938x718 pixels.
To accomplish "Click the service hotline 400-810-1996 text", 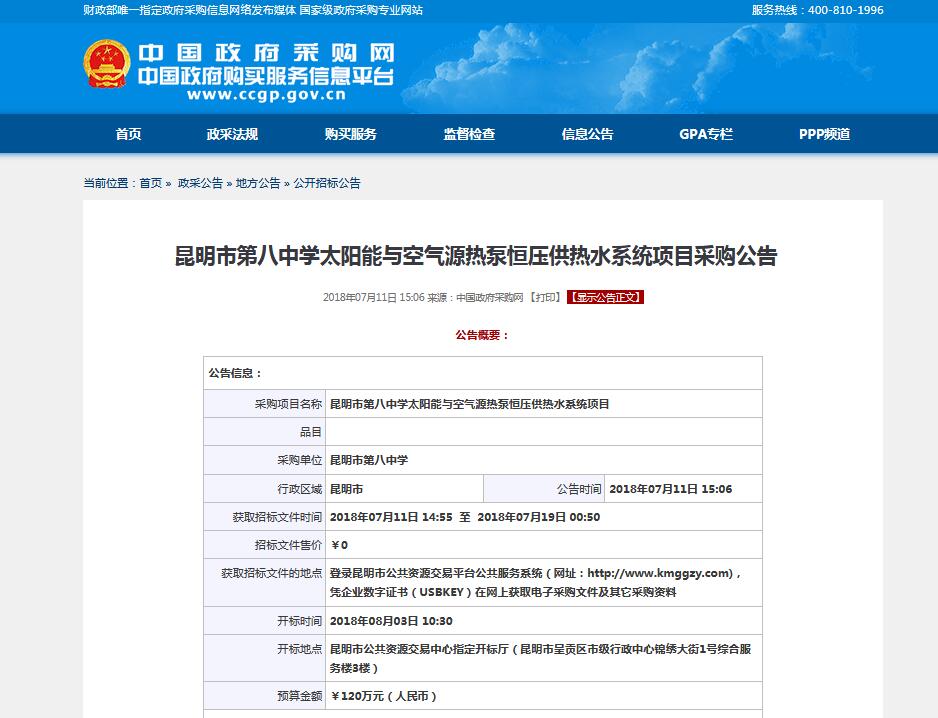I will point(845,10).
